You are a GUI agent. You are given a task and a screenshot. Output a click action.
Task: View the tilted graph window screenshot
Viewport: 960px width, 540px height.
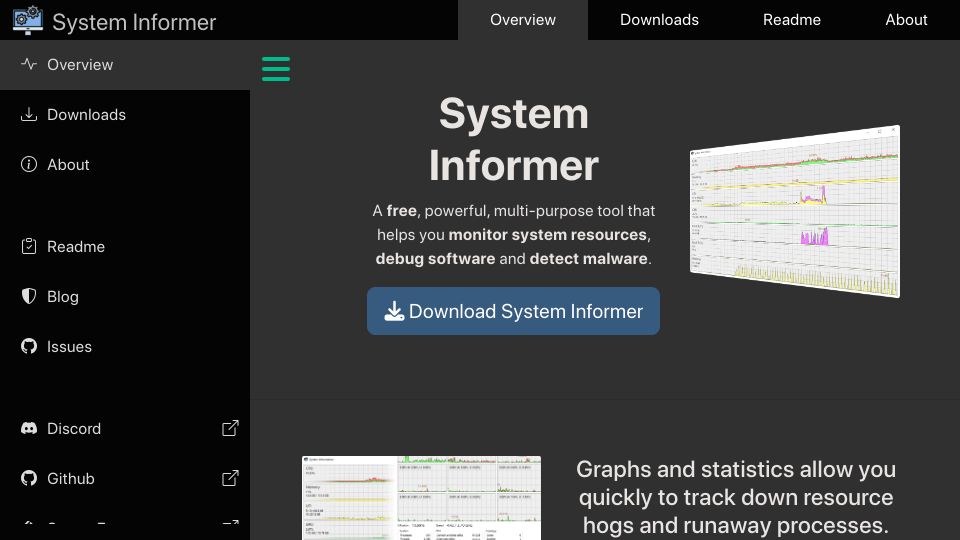pyautogui.click(x=795, y=211)
